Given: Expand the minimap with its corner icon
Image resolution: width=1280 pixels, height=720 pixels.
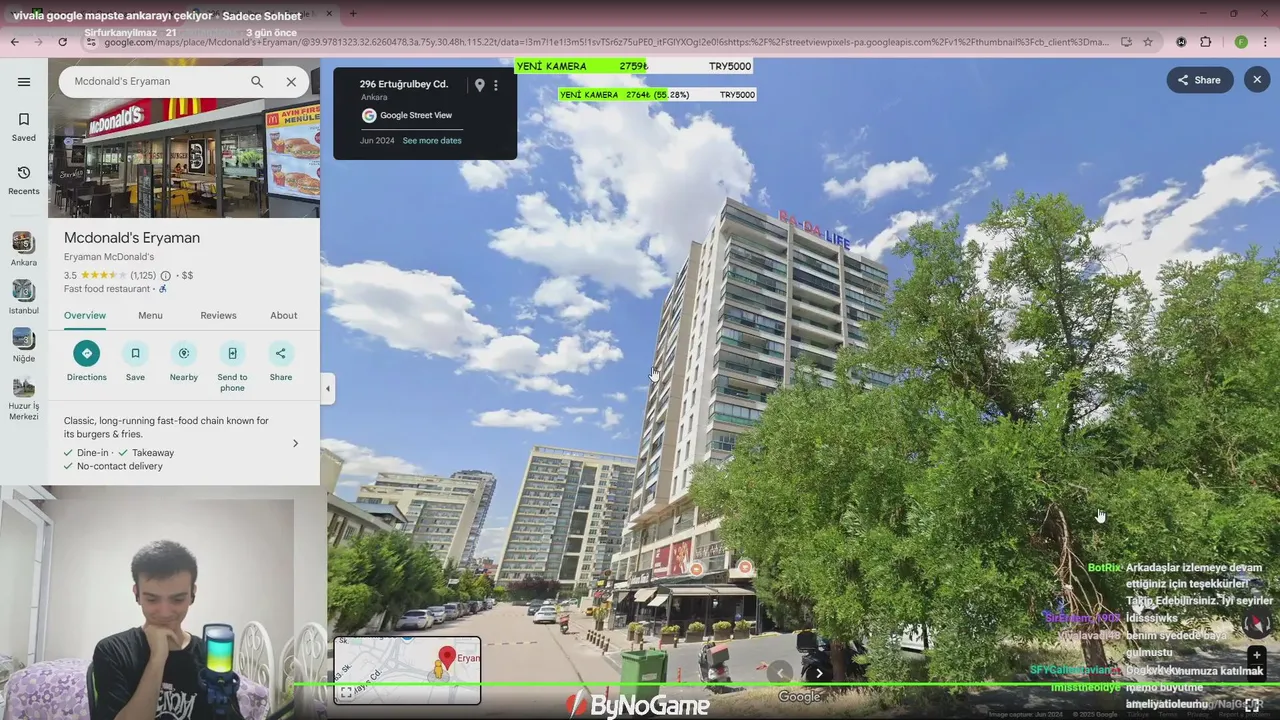Looking at the screenshot, I should click(346, 692).
